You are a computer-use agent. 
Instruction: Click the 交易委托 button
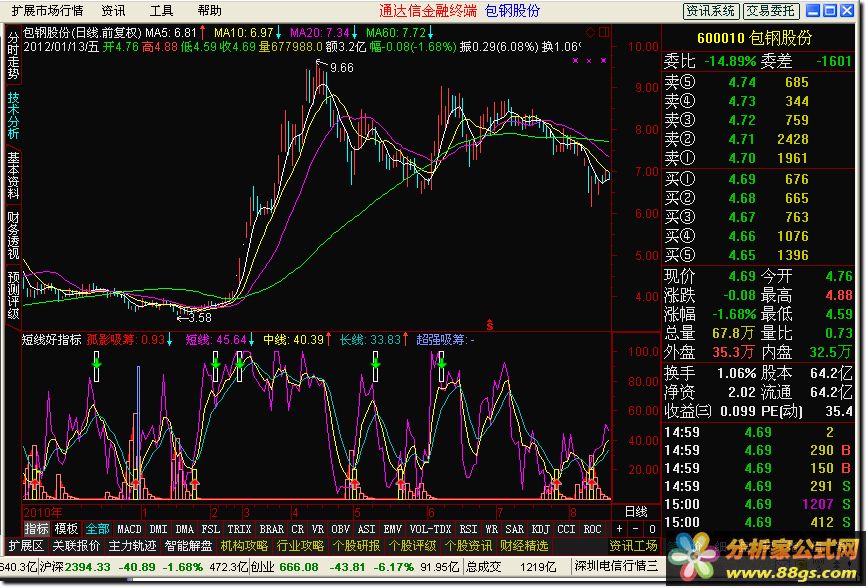pos(770,11)
